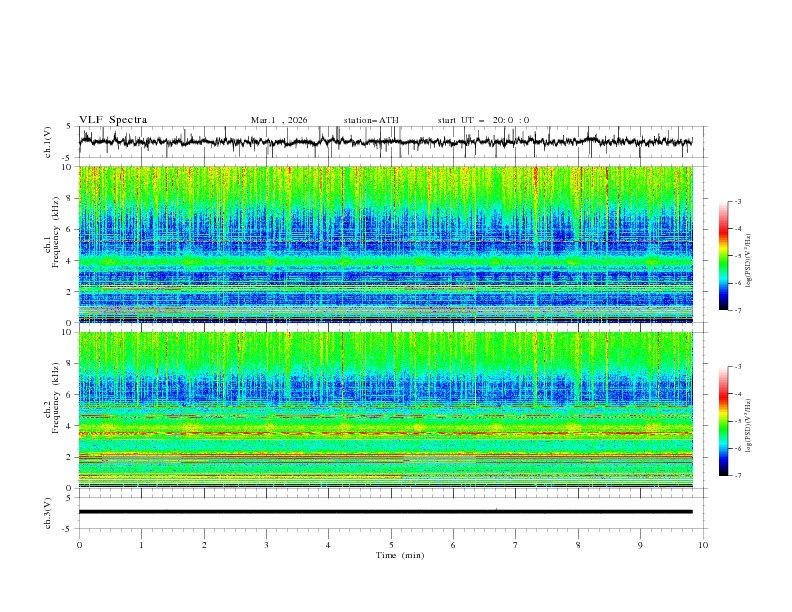Click the ch.1 spectrogram color bar
This screenshot has width=792, height=612.
(723, 256)
